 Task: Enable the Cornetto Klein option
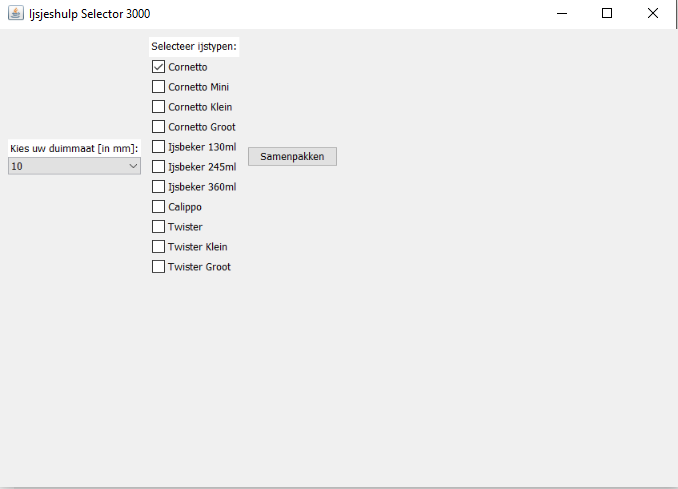pos(158,106)
